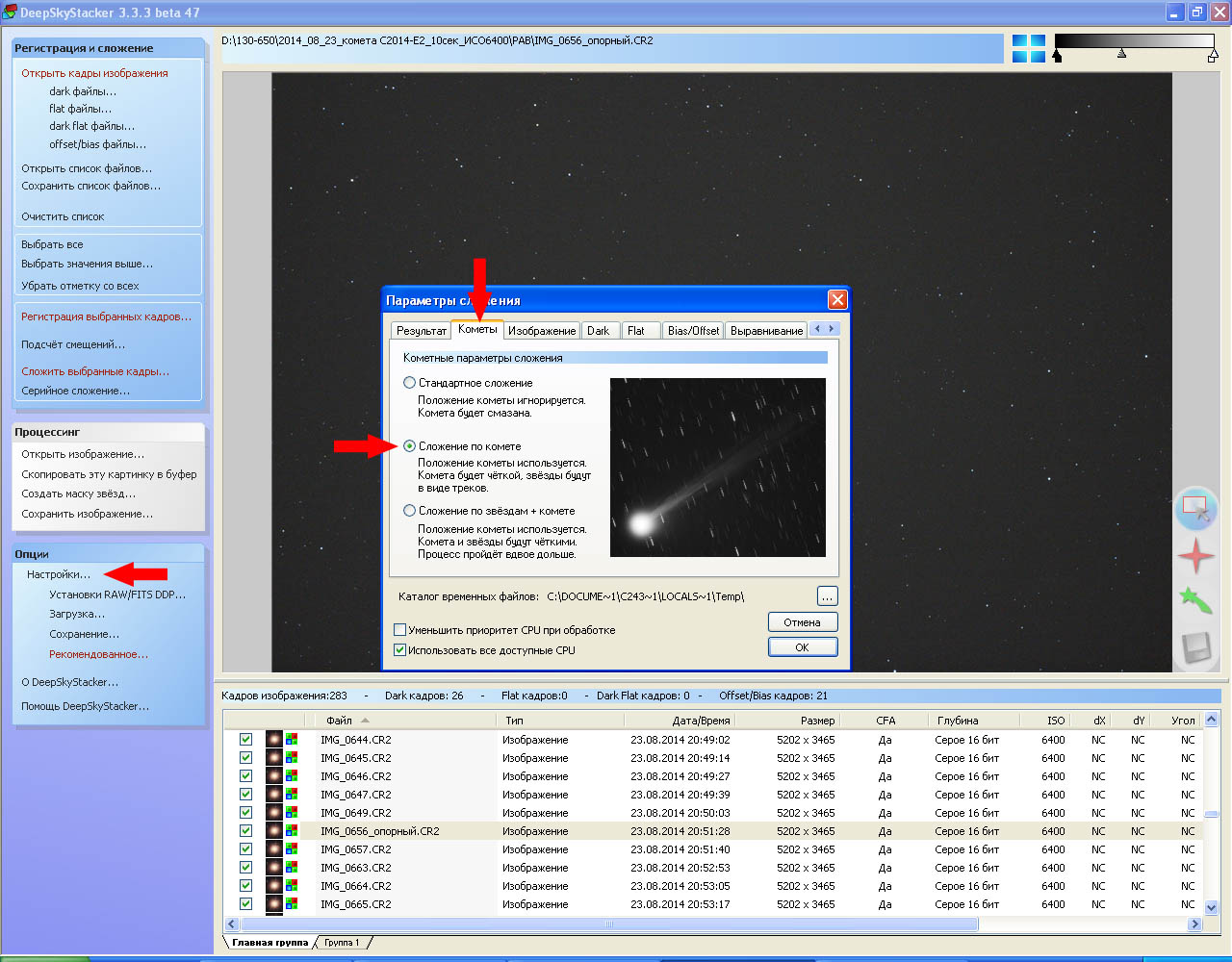
Task: Choose stars plus comet stacking option
Action: coord(410,511)
